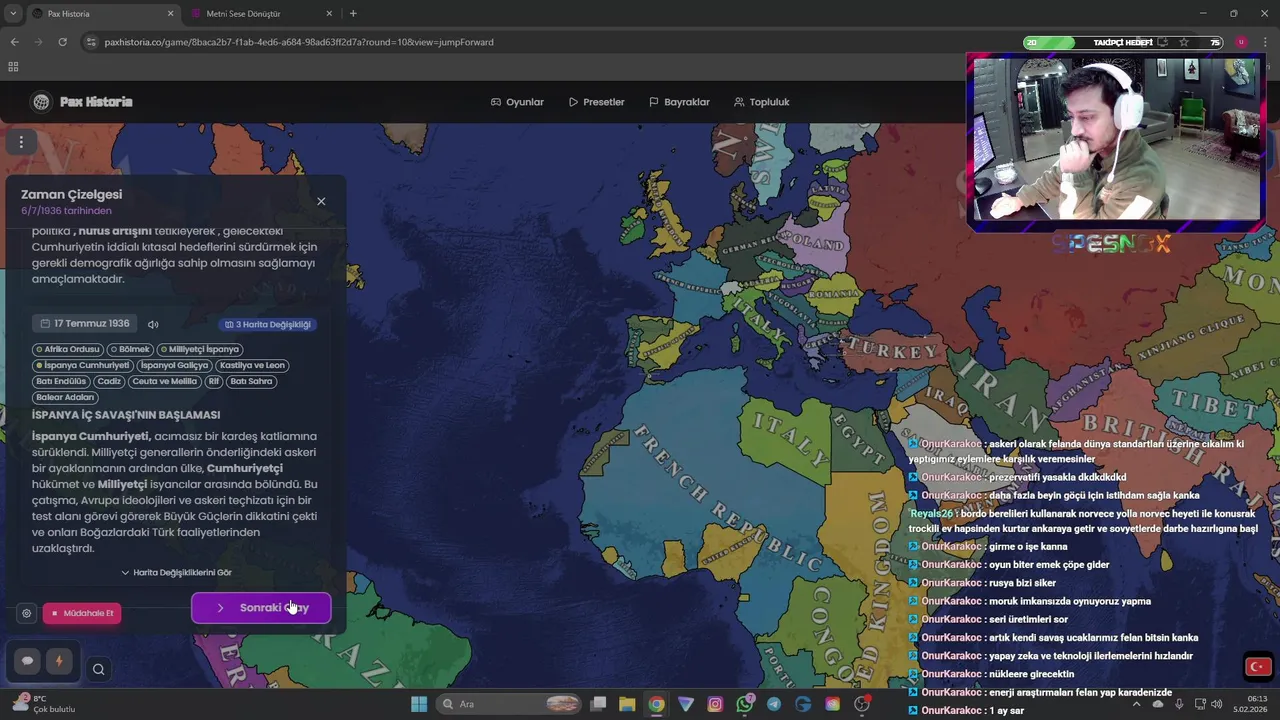Expand Harita Değişikliklerini Gör
The width and height of the screenshot is (1280, 720).
176,573
